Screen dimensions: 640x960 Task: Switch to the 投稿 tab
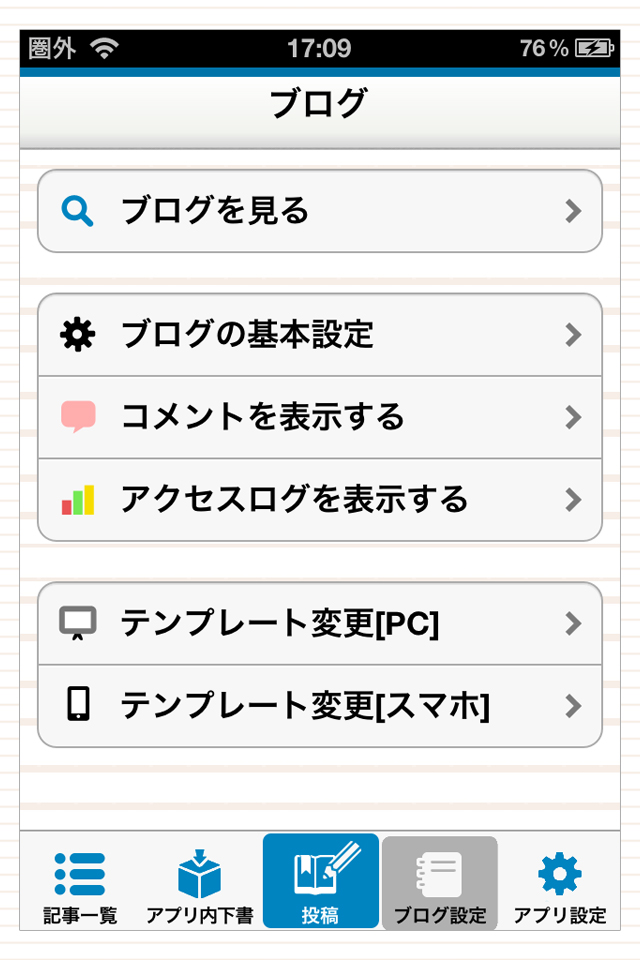tap(321, 881)
